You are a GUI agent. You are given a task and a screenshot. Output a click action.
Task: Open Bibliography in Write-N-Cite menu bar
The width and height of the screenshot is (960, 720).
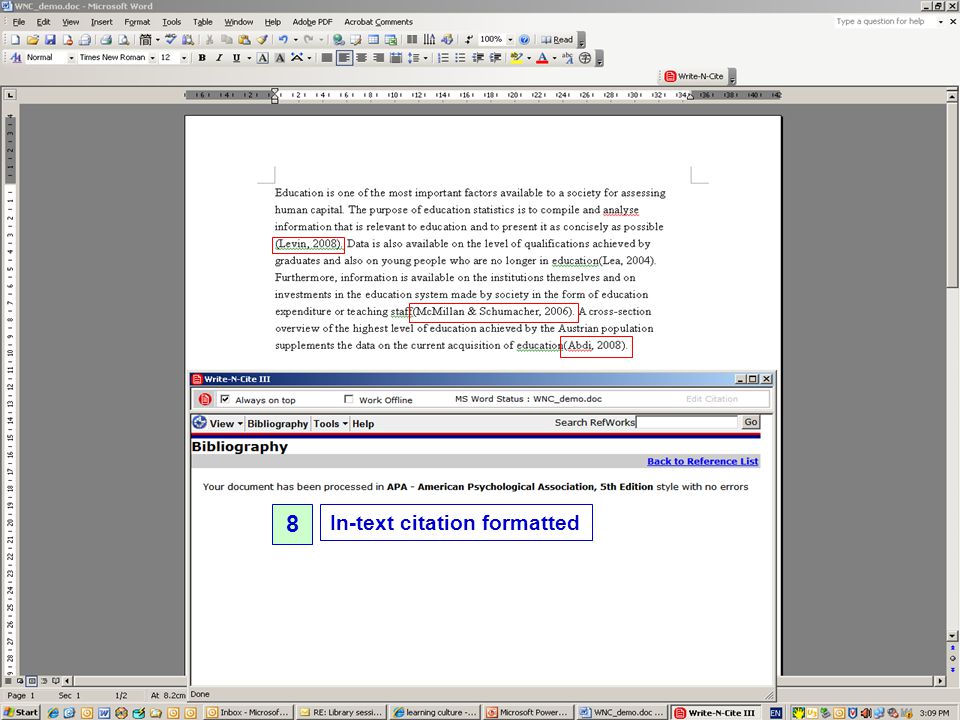click(x=277, y=424)
